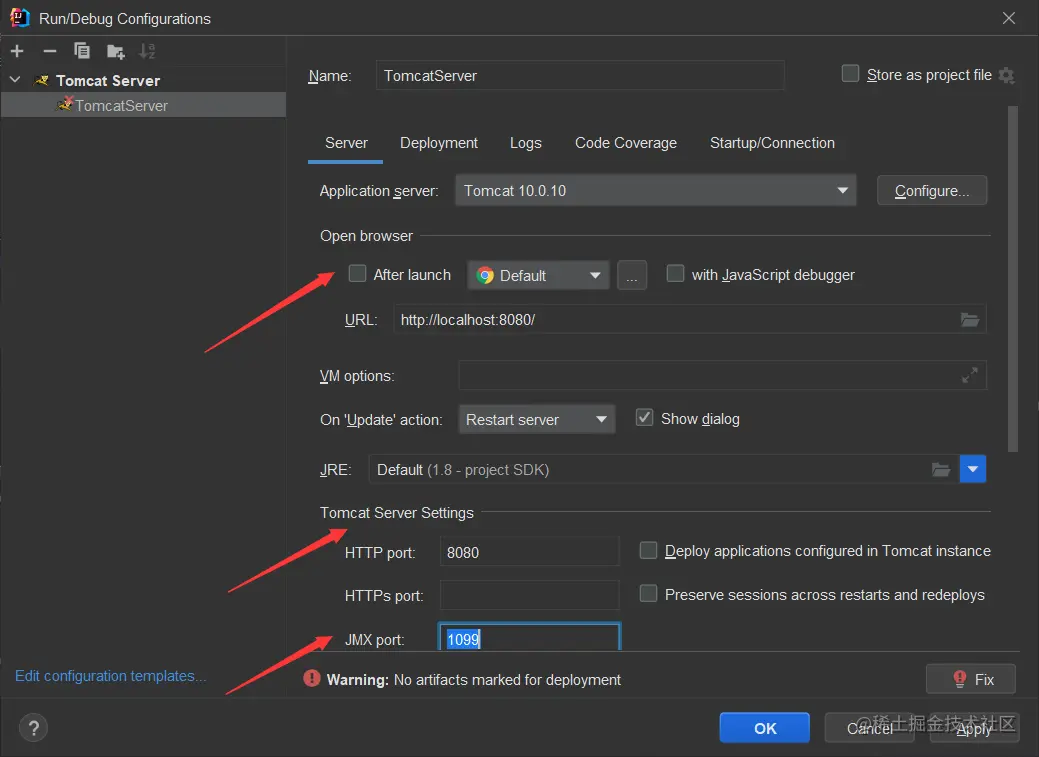Click the empty HTTPs port field
Image resolution: width=1039 pixels, height=757 pixels.
coord(529,595)
